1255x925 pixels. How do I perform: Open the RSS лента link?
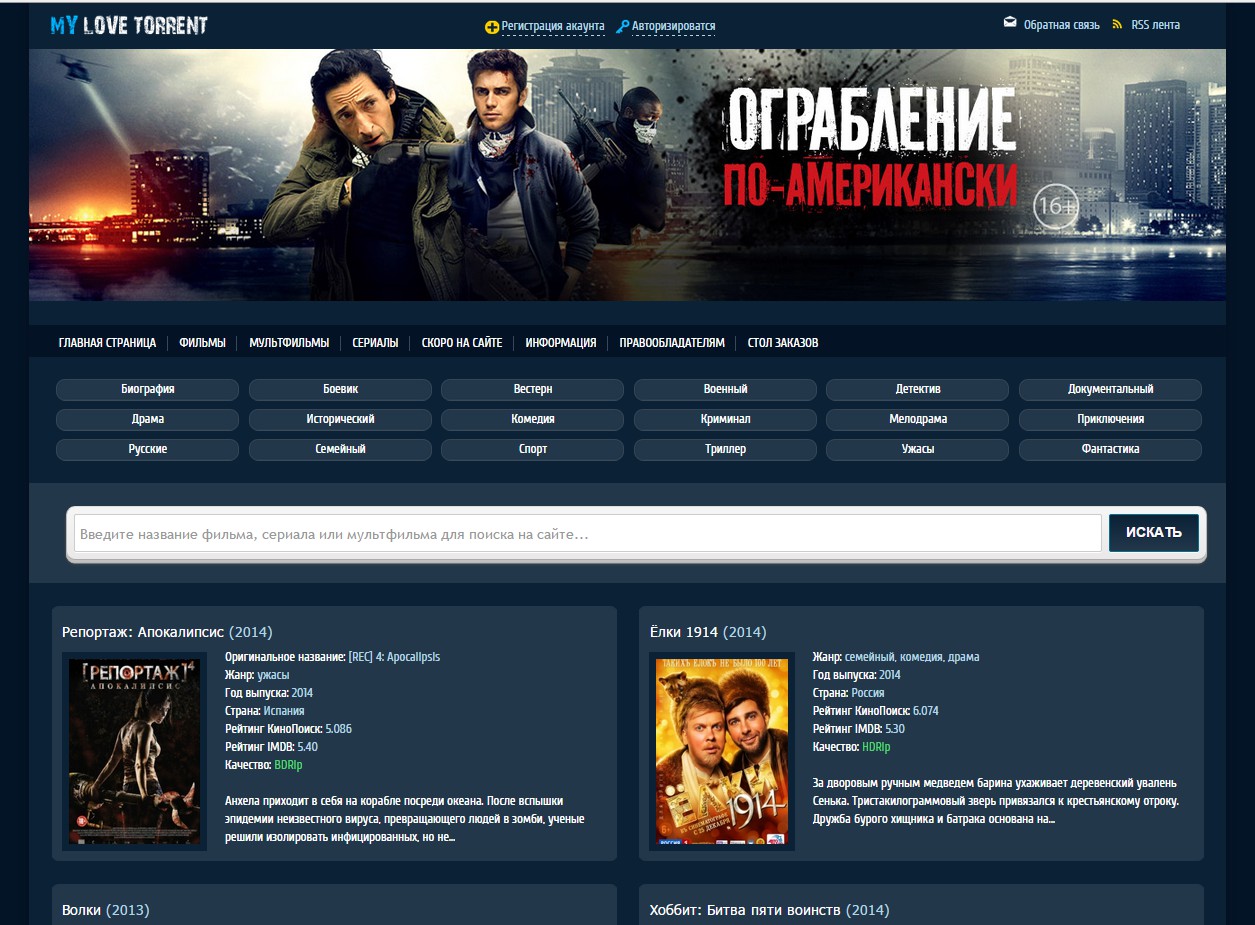(1155, 25)
